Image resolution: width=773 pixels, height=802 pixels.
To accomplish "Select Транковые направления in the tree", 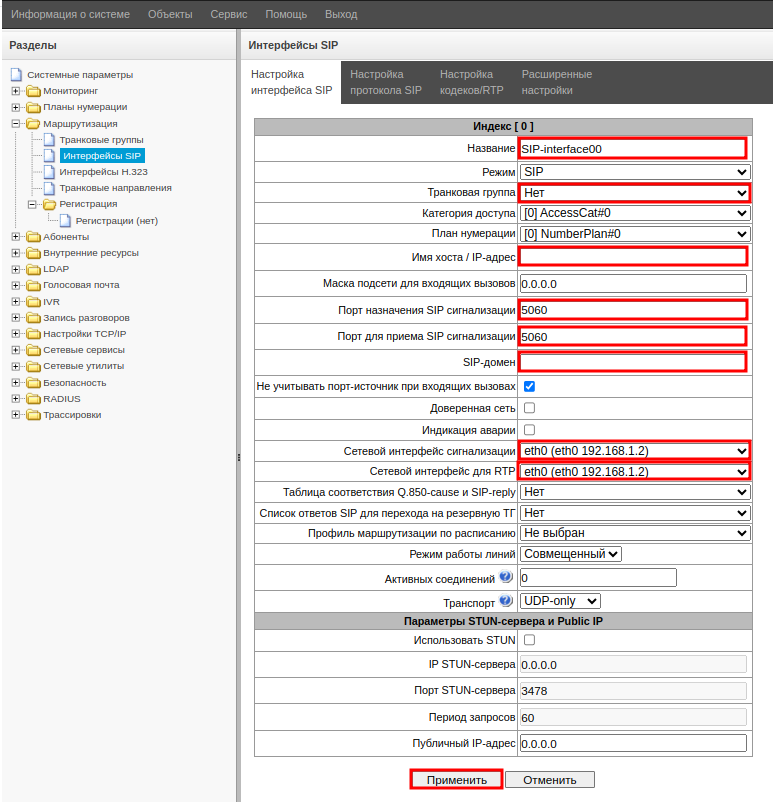I will (115, 188).
